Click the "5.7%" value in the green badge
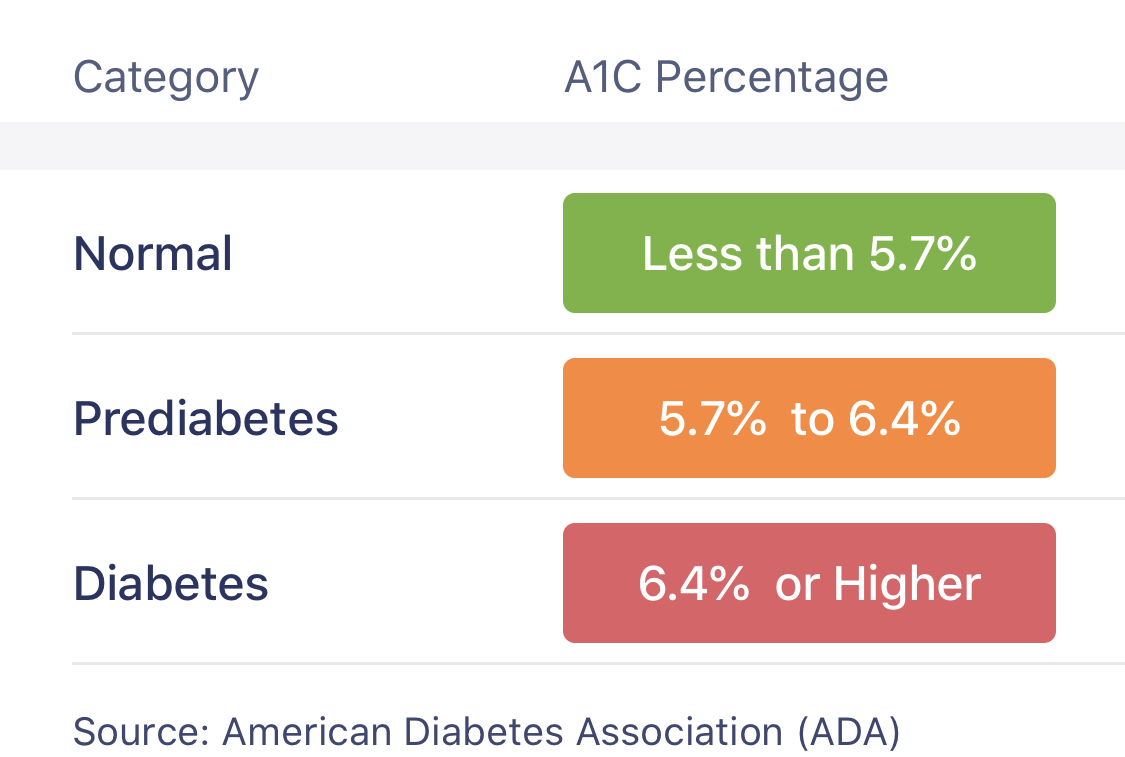Screen dimensions: 1125x757 pos(922,254)
